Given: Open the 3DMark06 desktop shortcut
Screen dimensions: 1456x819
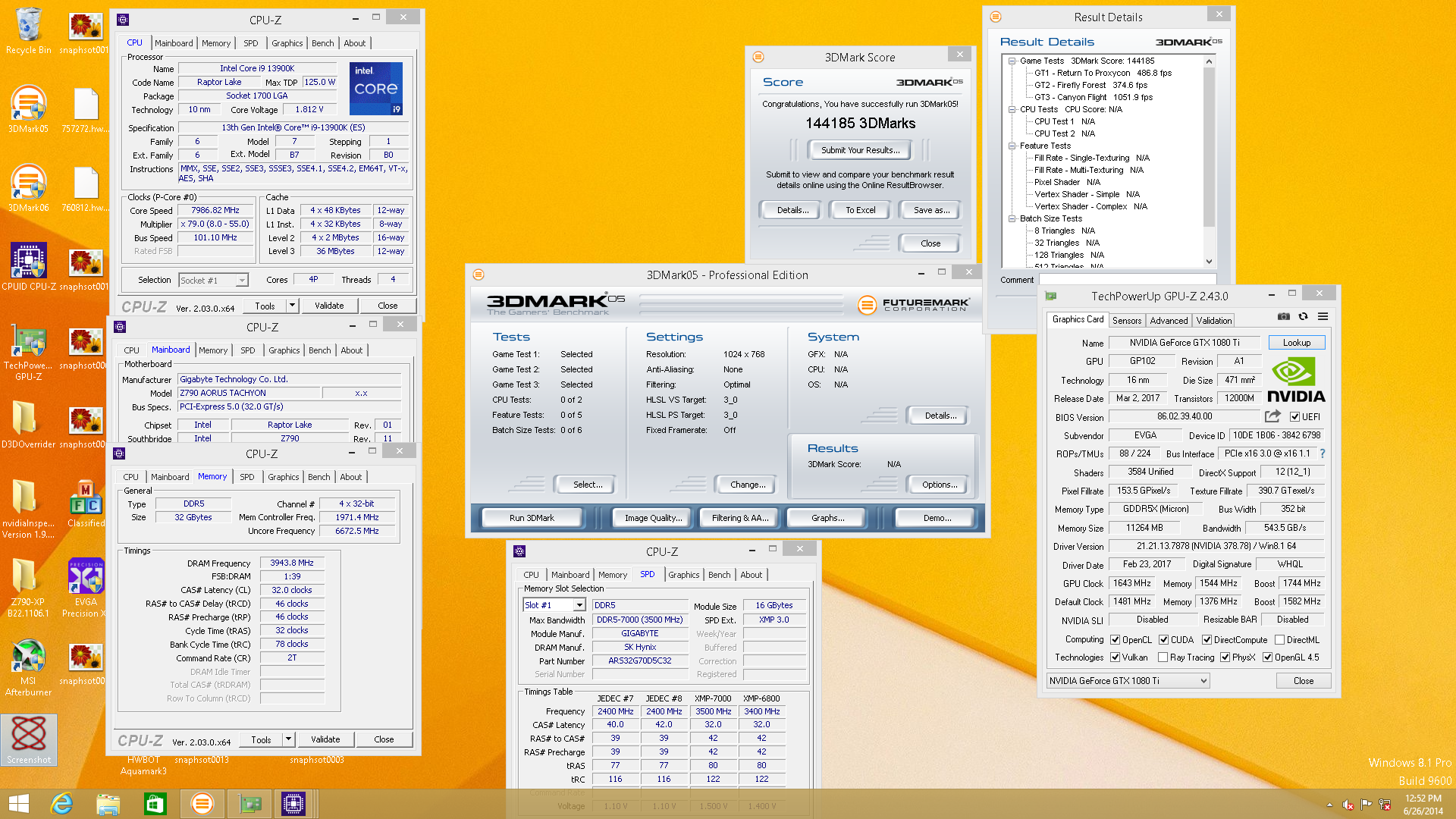Looking at the screenshot, I should tap(29, 189).
